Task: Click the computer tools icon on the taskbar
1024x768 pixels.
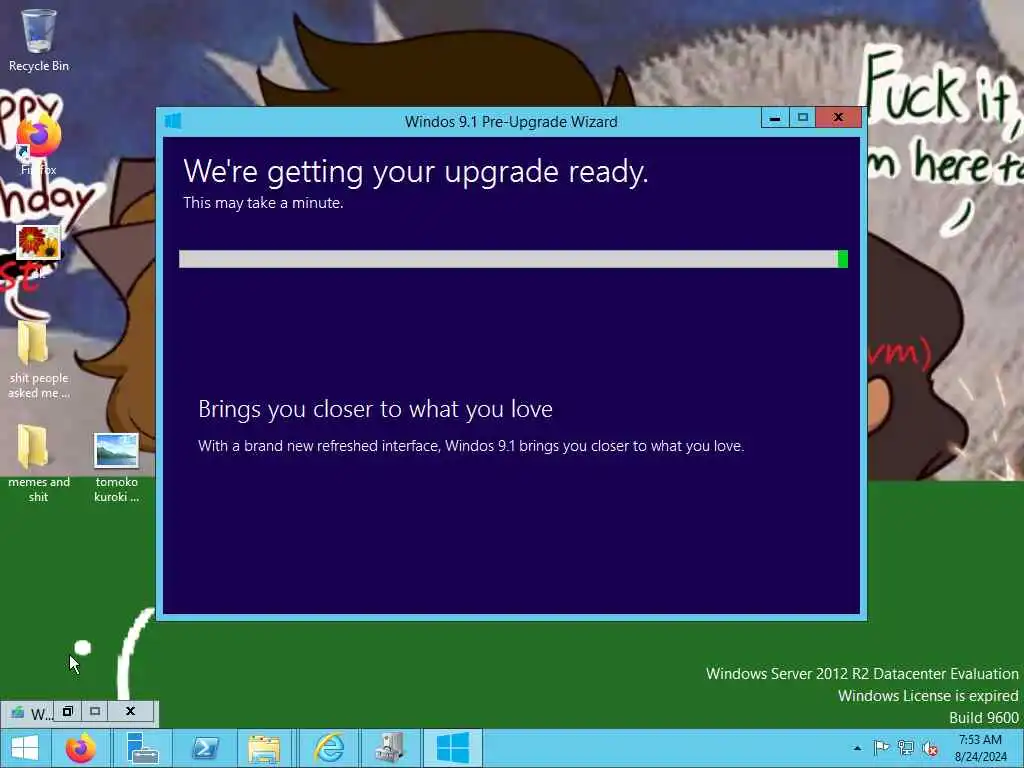Action: coord(390,748)
